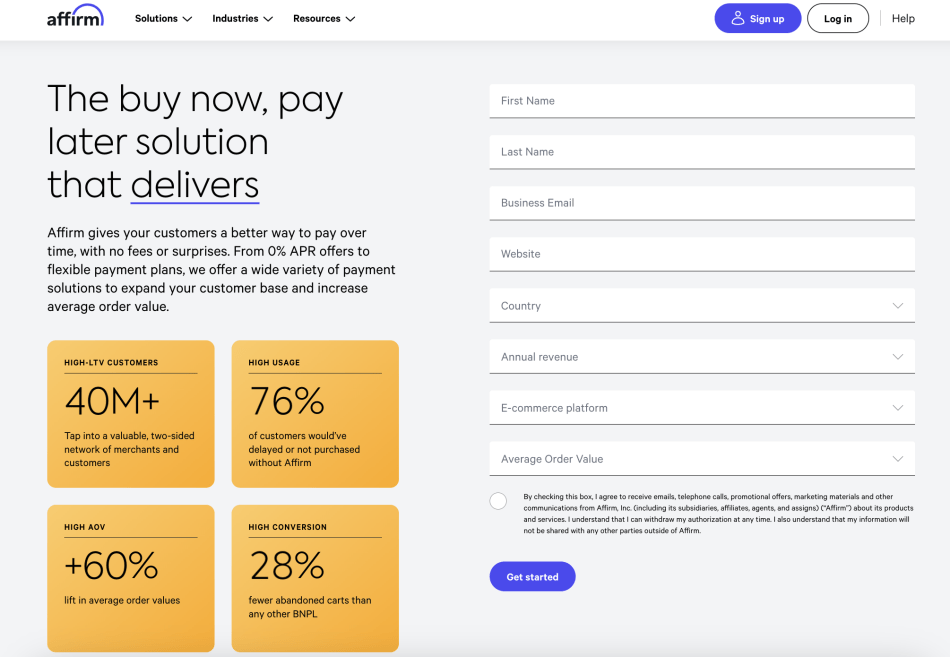The width and height of the screenshot is (950, 657).
Task: Select the Business Email field
Action: [x=702, y=202]
